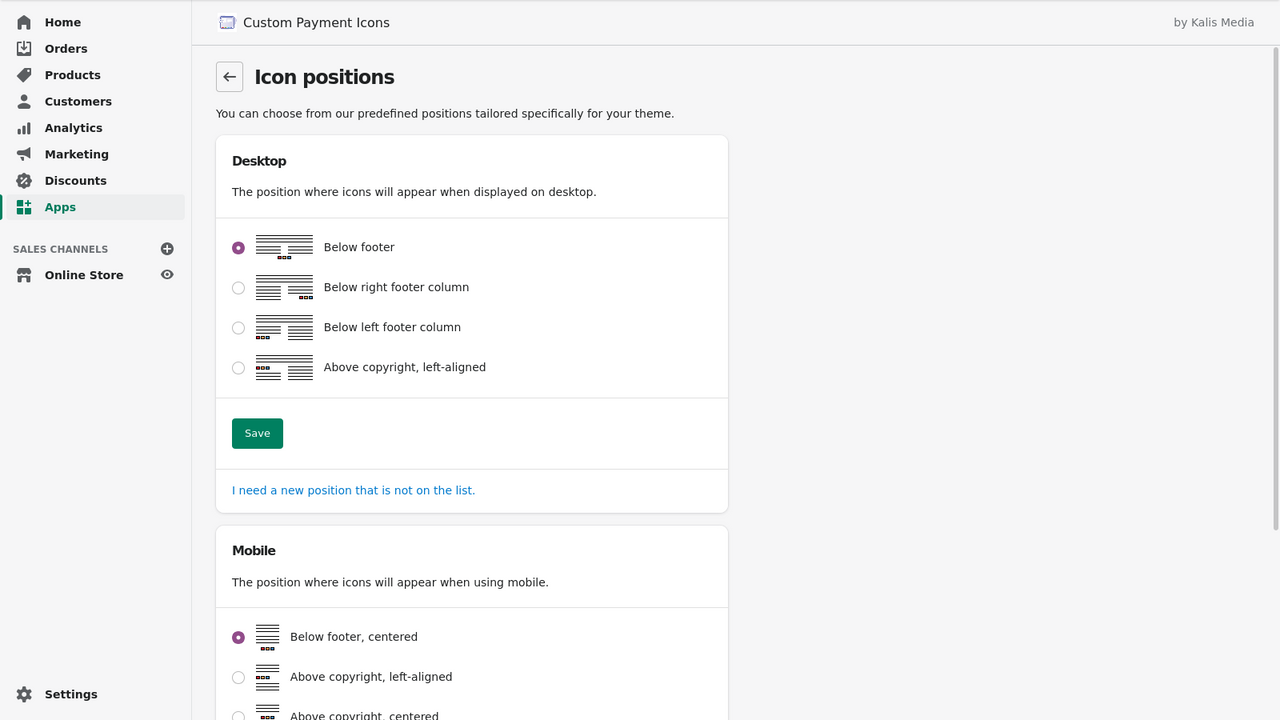
Task: Go back using the arrow button
Action: (x=229, y=76)
